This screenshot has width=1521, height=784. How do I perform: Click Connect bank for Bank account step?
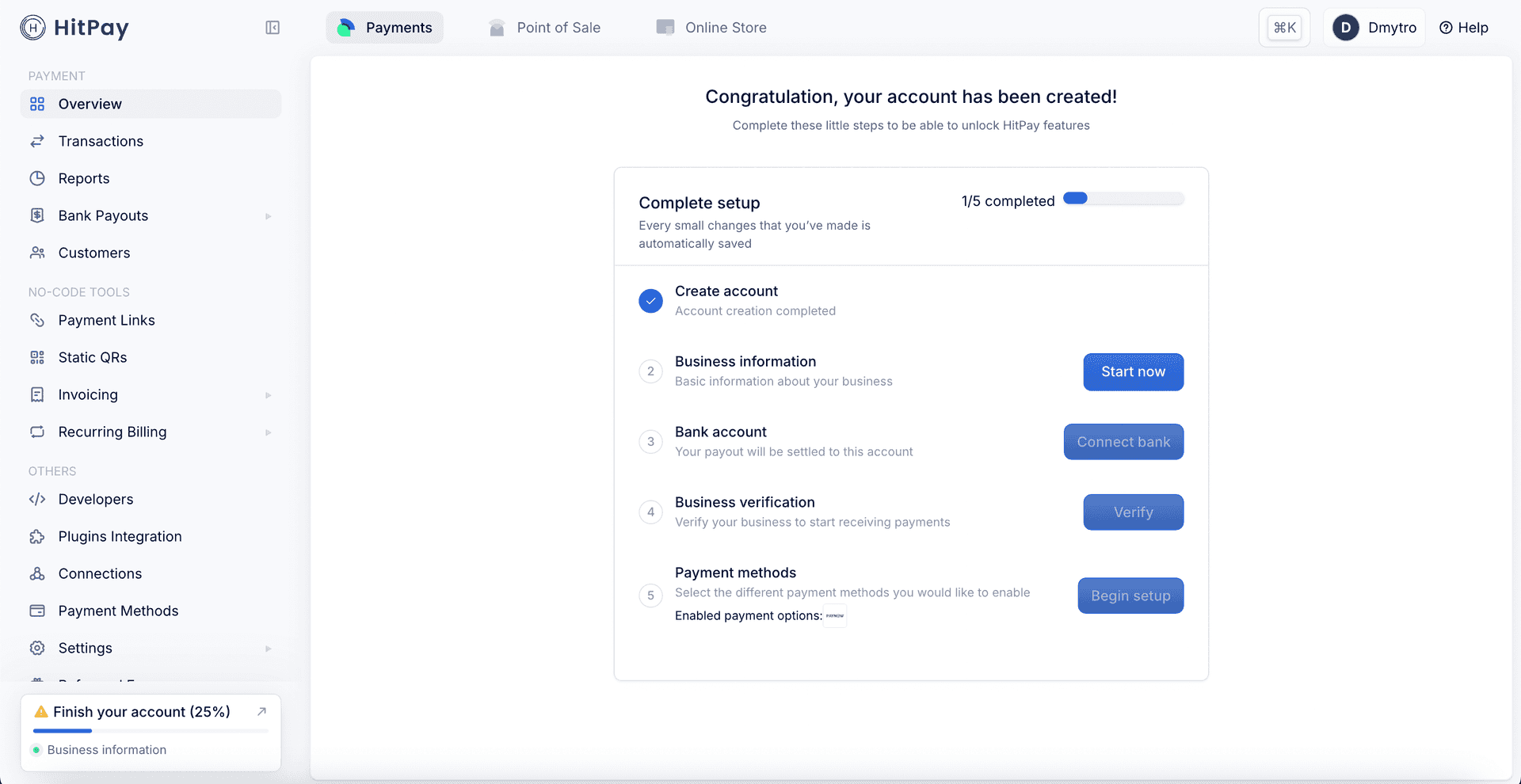[1123, 441]
